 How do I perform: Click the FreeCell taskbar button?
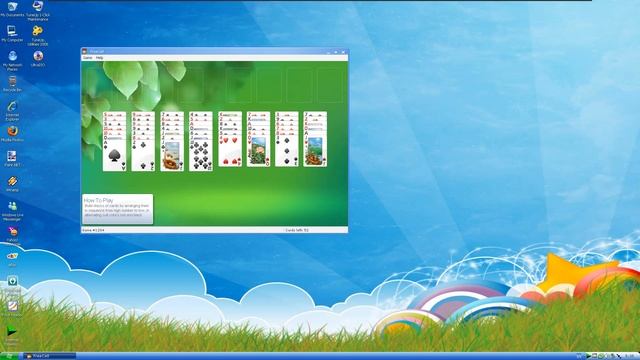click(x=50, y=356)
